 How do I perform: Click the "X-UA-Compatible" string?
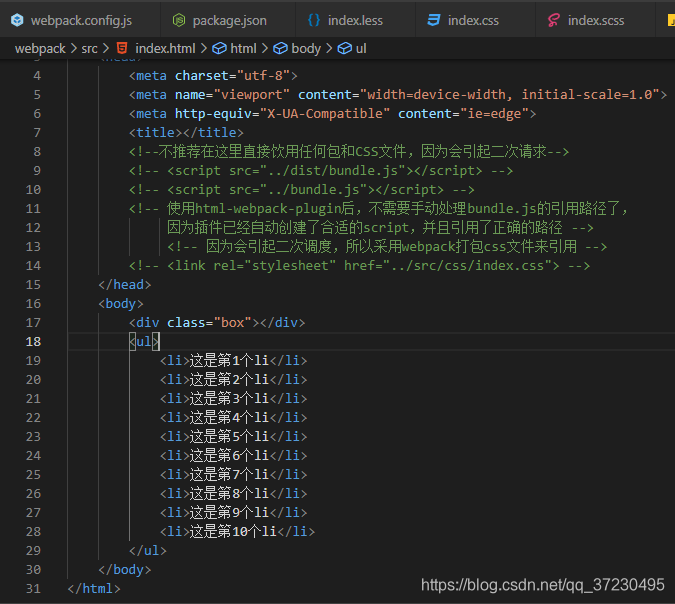[x=325, y=114]
